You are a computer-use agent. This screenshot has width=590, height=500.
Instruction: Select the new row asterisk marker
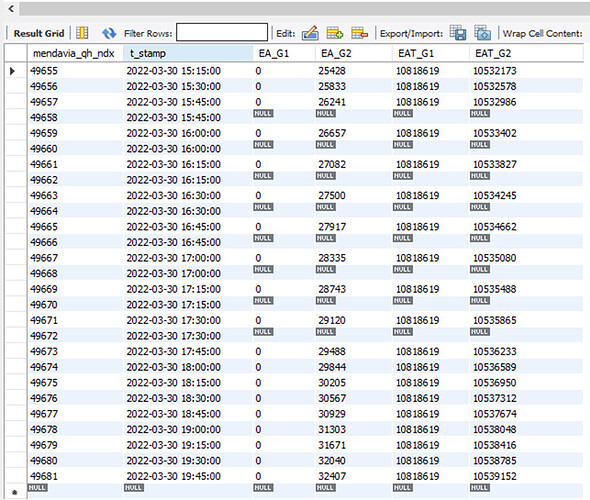(x=15, y=492)
